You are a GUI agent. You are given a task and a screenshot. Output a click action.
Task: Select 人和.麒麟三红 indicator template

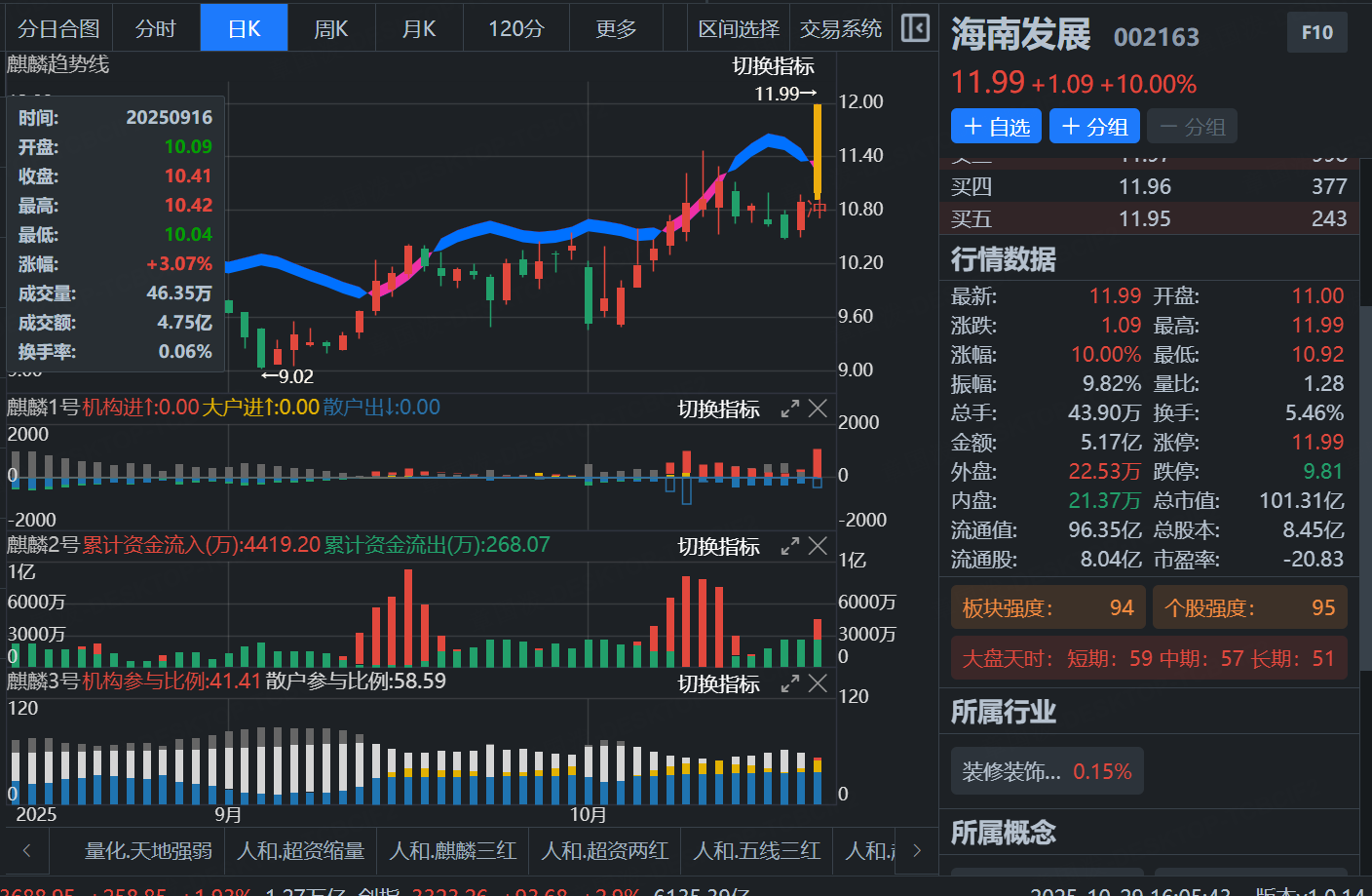(x=452, y=851)
